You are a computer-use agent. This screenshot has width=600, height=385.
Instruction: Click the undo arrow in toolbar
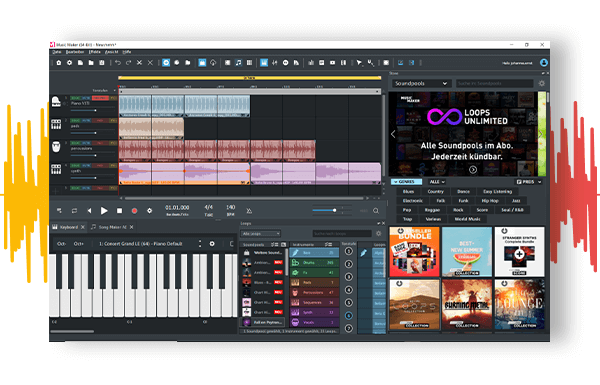click(x=118, y=63)
